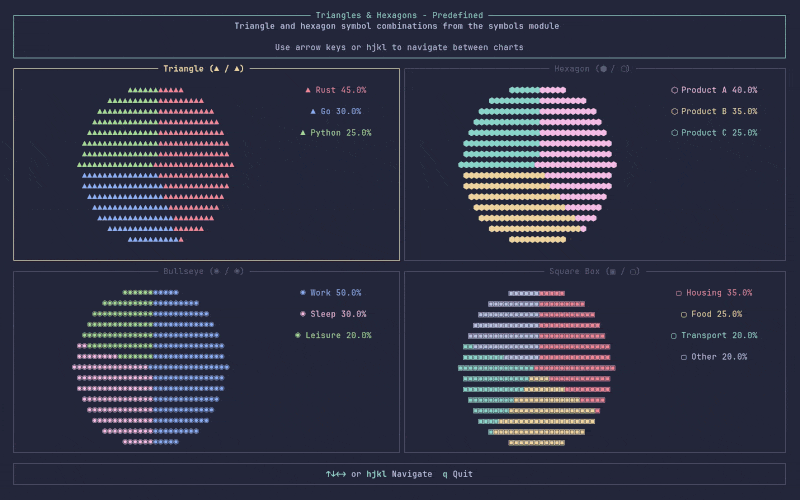Click the Go triangle legend marker
The width and height of the screenshot is (800, 500).
coord(313,111)
